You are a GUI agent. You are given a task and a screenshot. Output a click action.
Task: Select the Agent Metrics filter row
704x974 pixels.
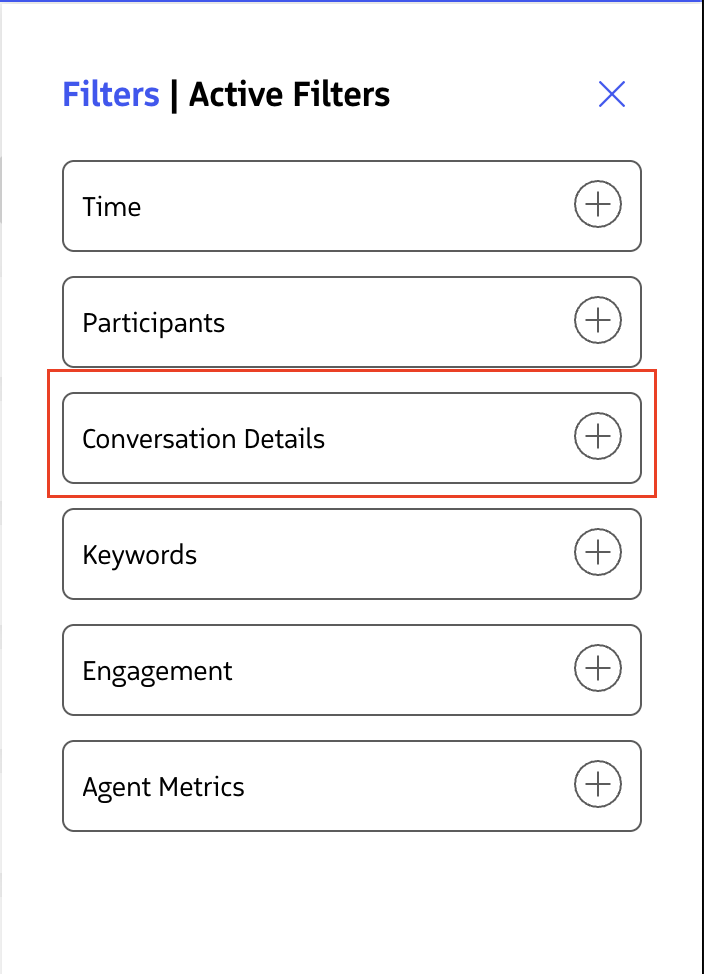[352, 784]
